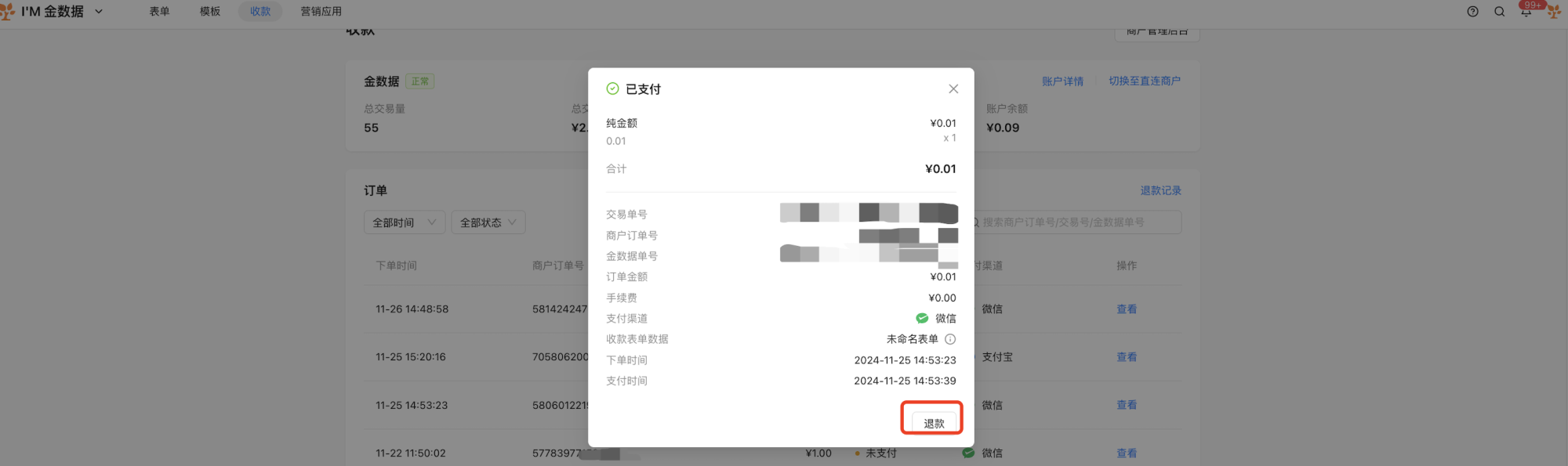Open the 退款记录 link

1160,191
